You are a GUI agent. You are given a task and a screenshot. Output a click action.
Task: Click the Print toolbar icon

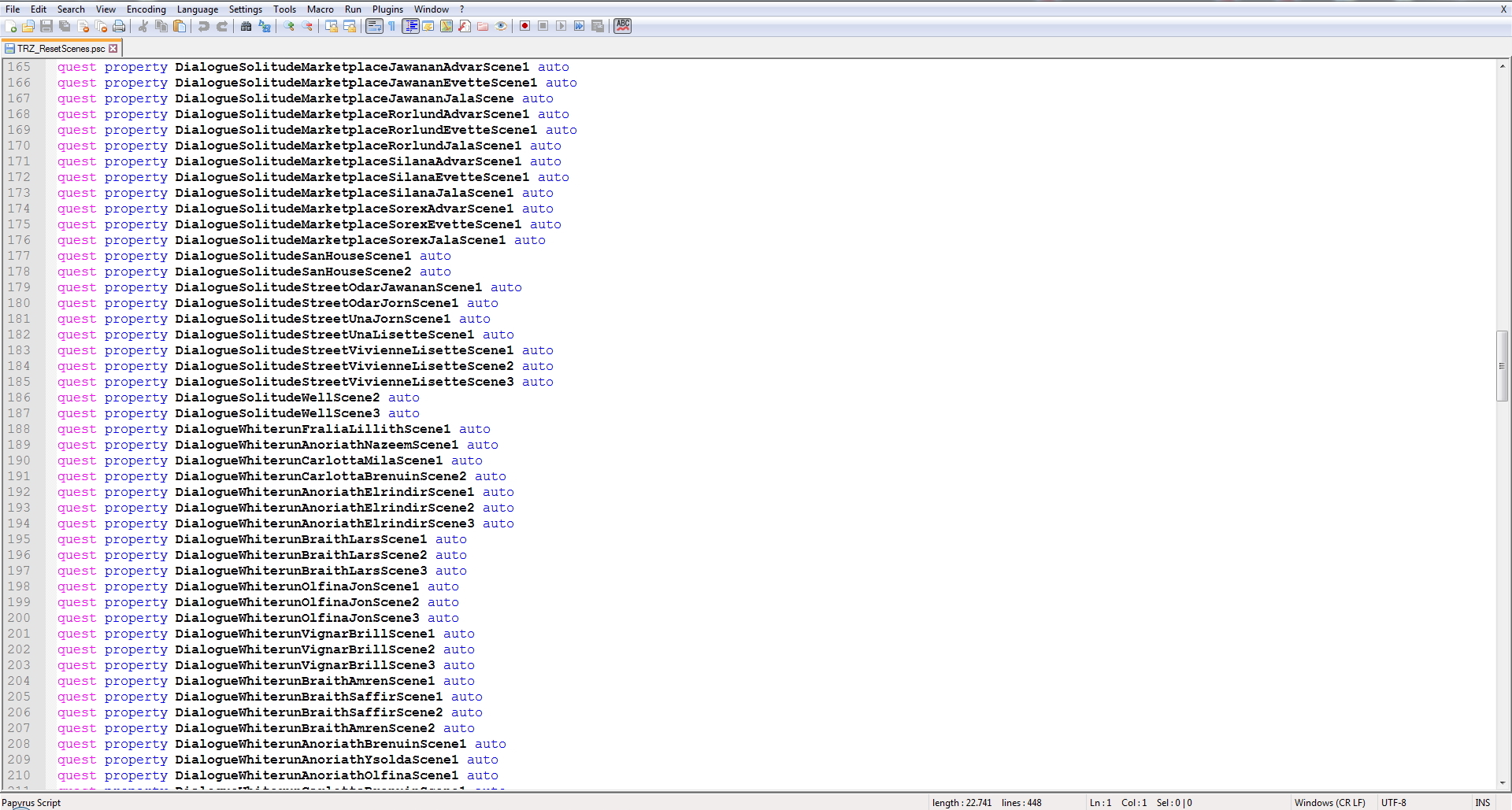(119, 27)
